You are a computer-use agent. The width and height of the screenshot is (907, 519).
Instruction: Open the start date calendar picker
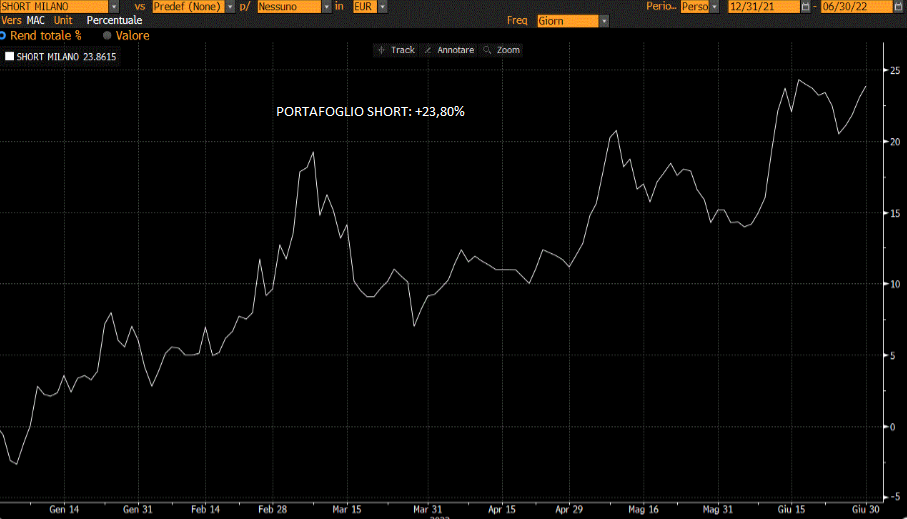pos(806,7)
